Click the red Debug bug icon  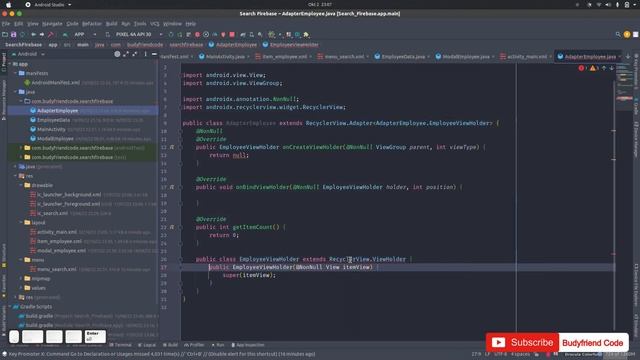point(197,35)
